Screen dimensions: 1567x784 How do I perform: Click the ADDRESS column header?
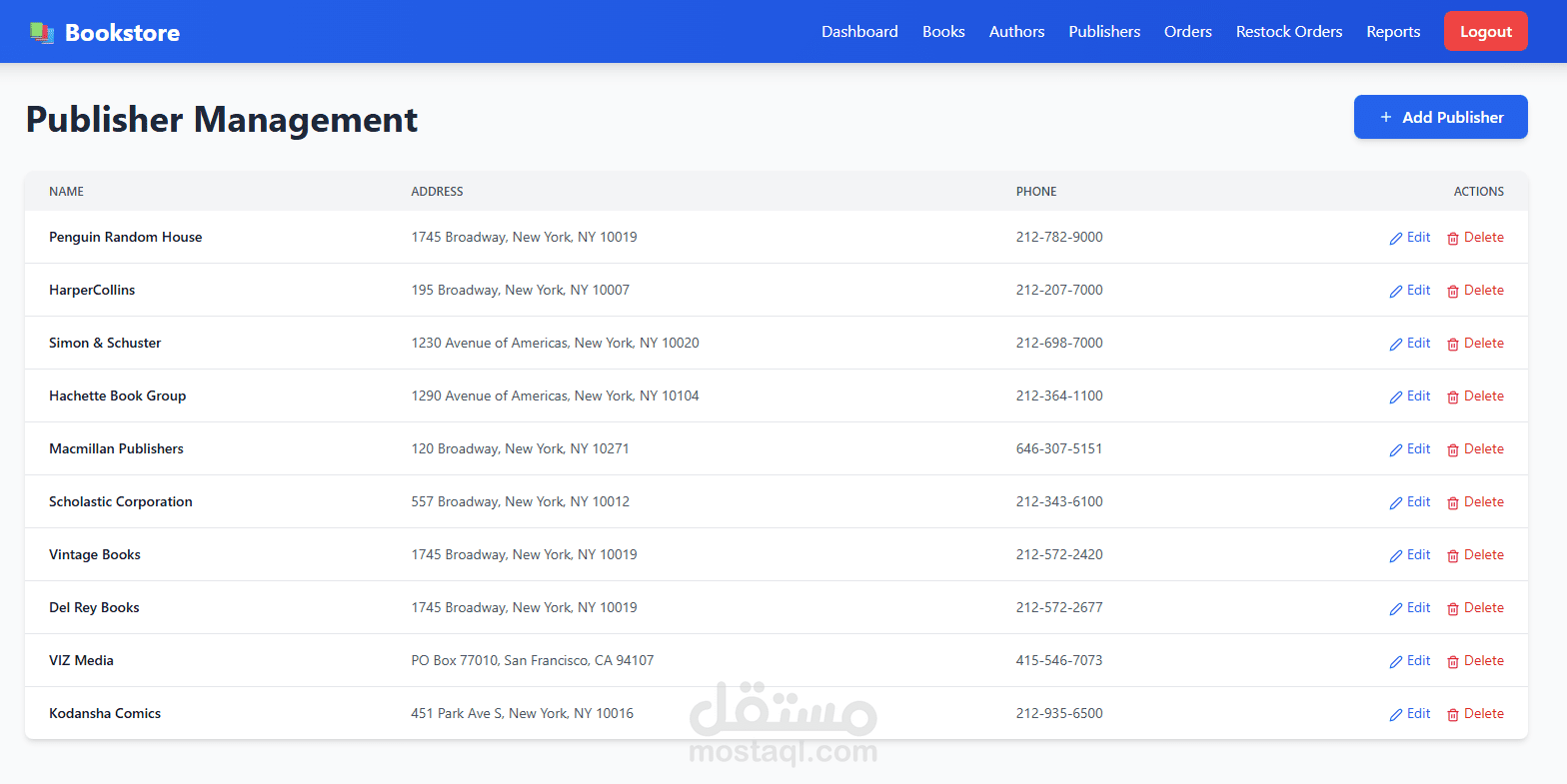pos(438,191)
